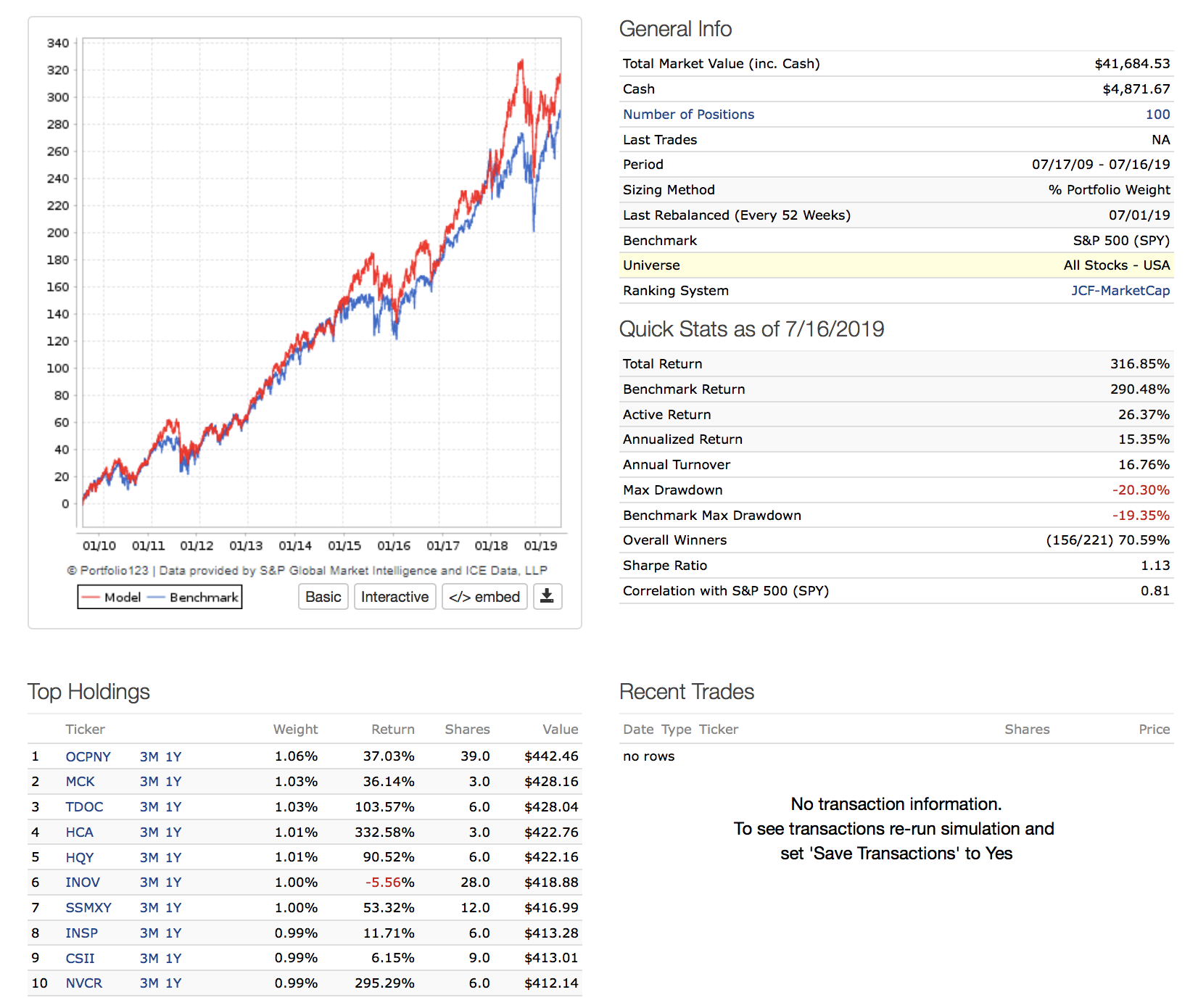Open the Number of Positions link
Image resolution: width=1198 pixels, height=1008 pixels.
click(687, 115)
